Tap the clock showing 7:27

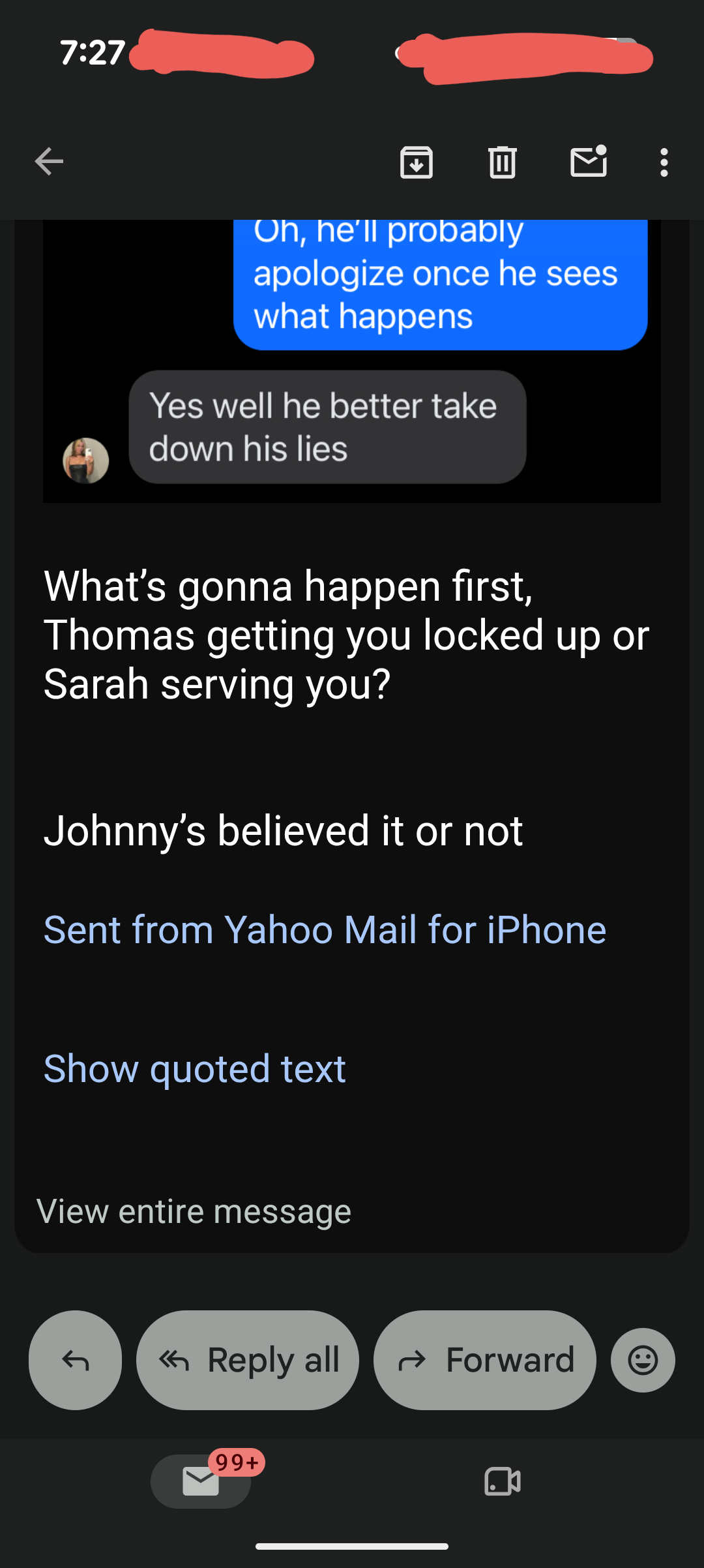(x=93, y=53)
